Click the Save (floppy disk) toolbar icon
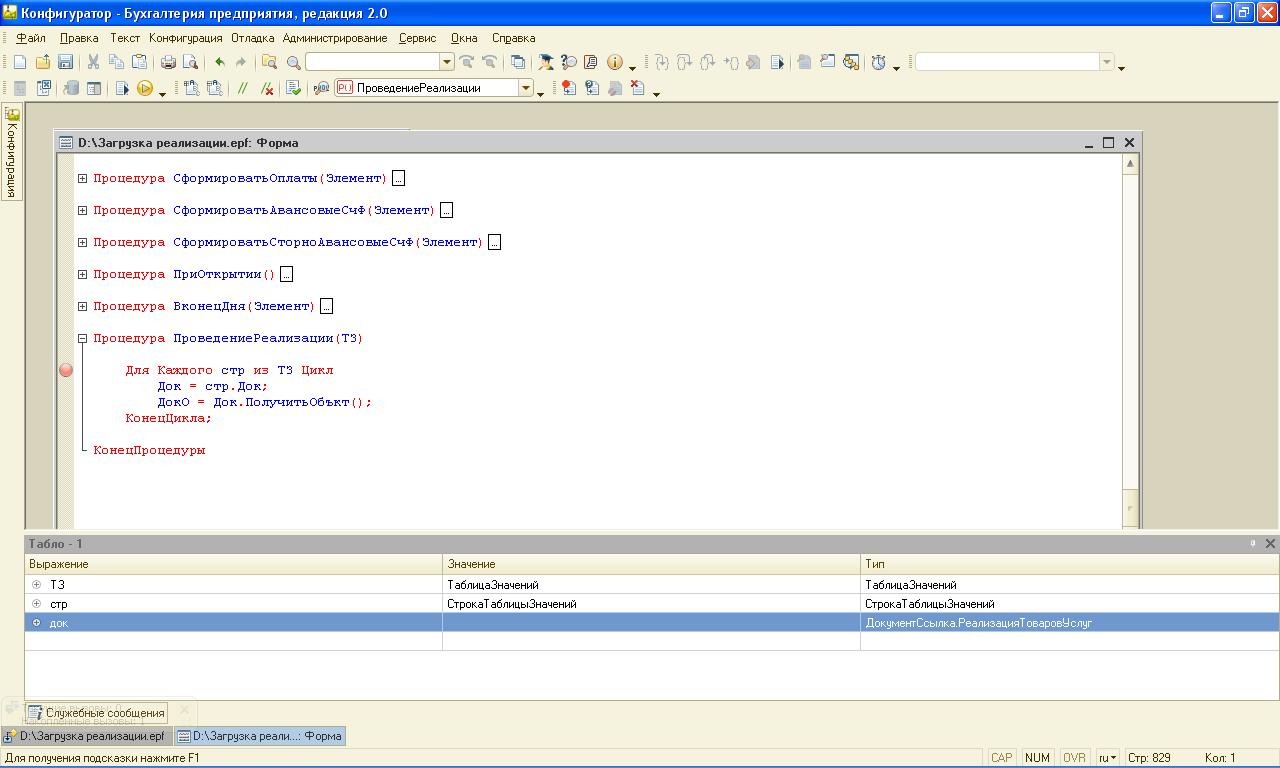 point(65,62)
